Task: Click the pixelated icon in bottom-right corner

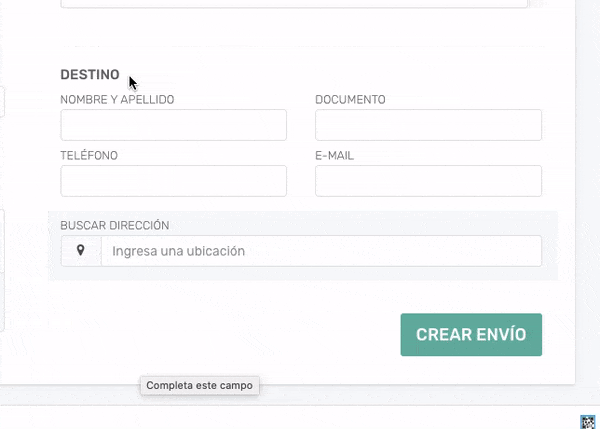Action: (x=589, y=421)
